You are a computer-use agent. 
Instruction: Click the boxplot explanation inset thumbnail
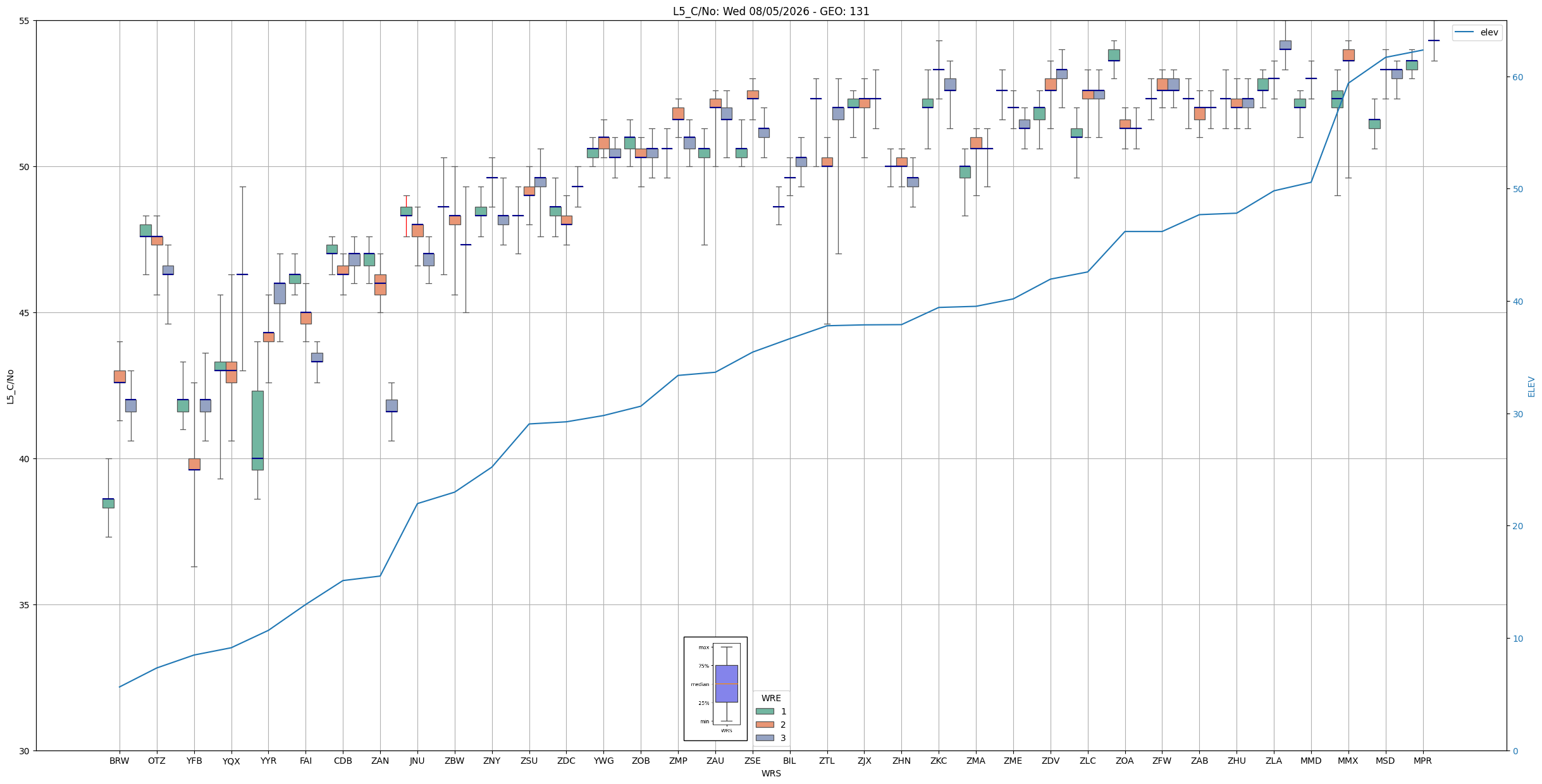point(715,689)
